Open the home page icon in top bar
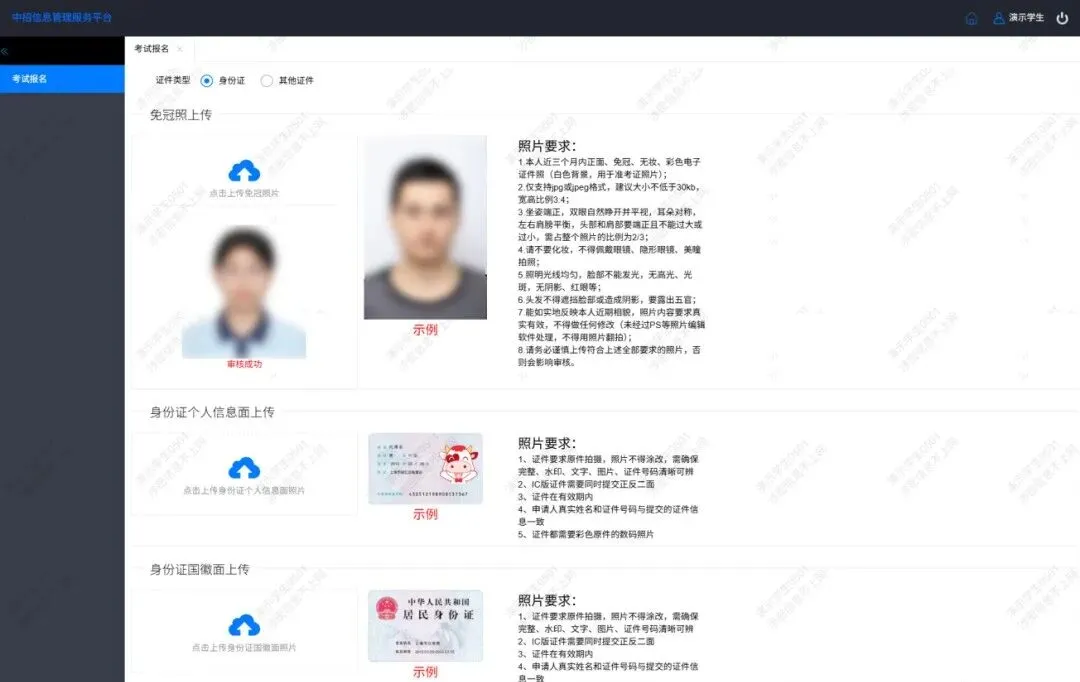The width and height of the screenshot is (1080, 682). click(x=971, y=17)
